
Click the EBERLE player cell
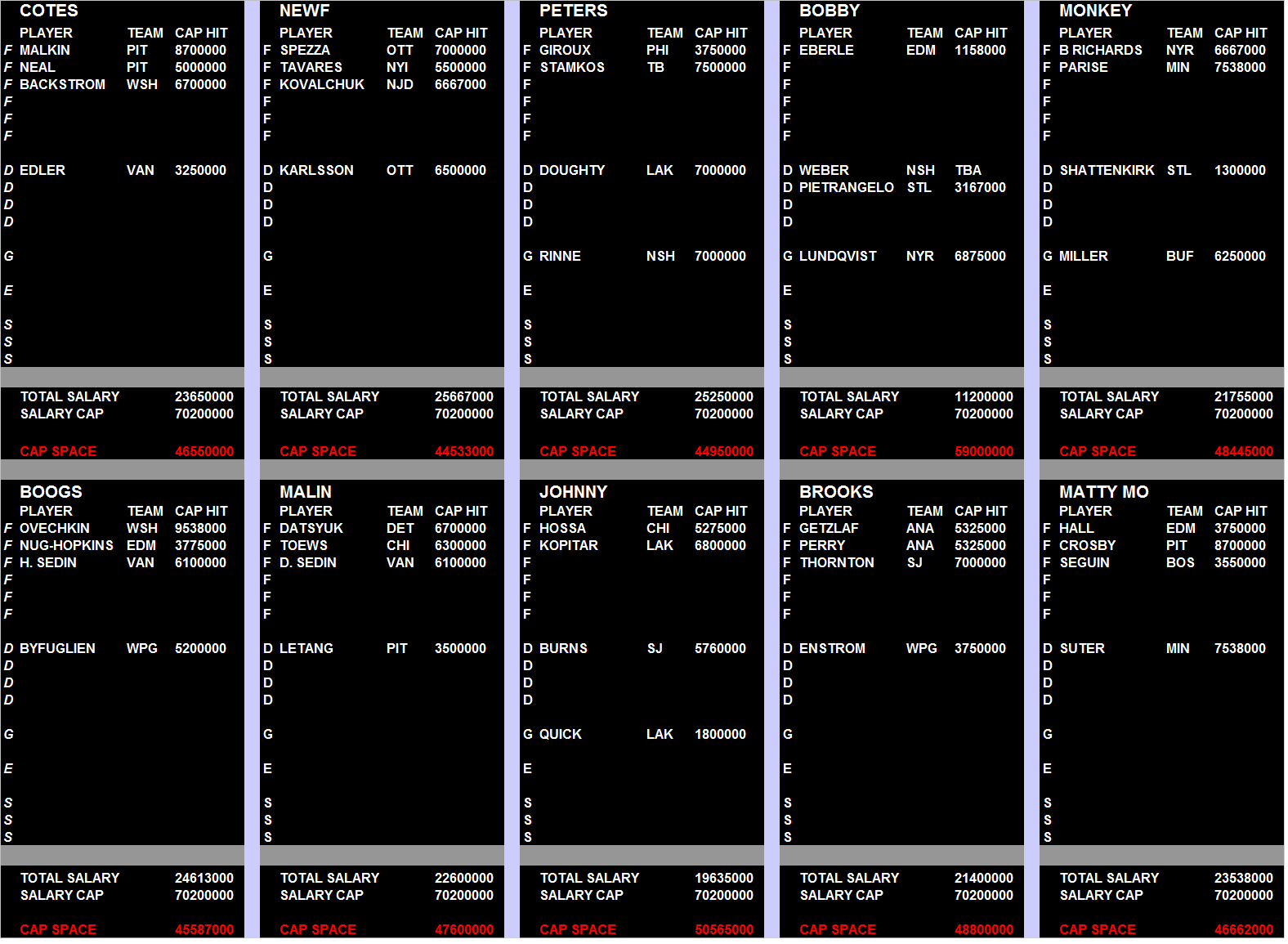pos(826,50)
